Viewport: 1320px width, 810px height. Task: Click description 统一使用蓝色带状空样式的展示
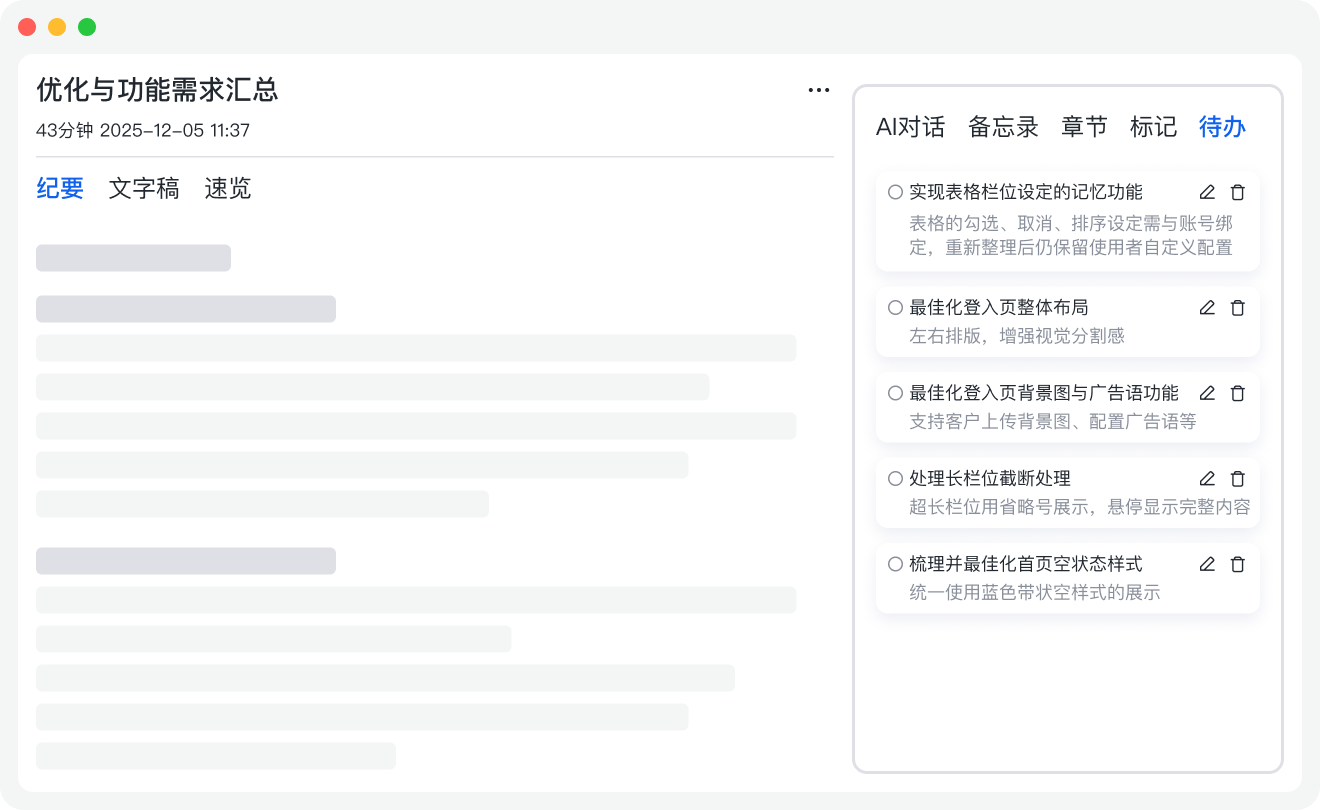coord(1035,592)
